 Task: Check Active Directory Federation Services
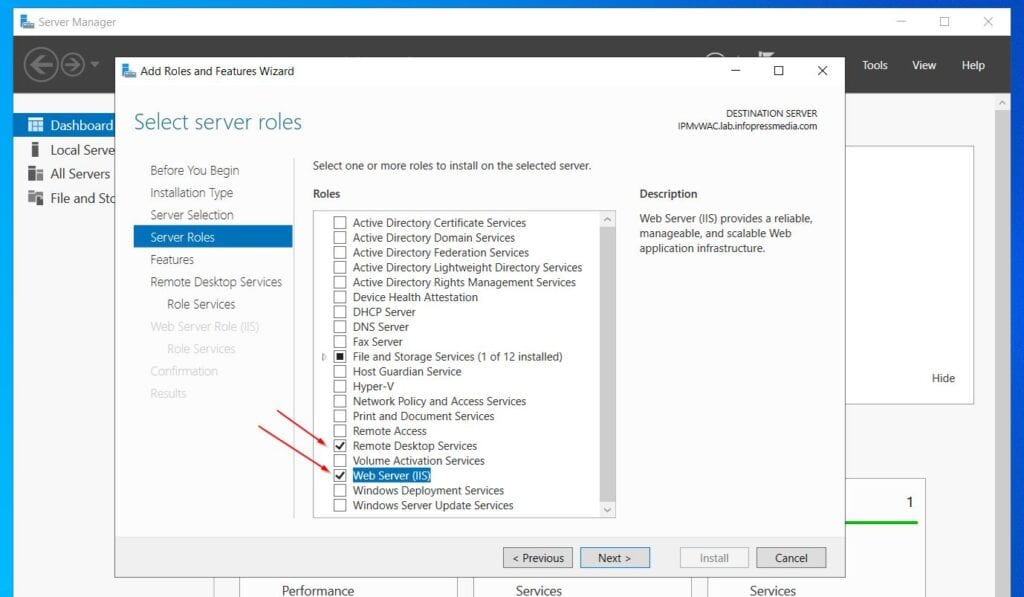click(340, 253)
